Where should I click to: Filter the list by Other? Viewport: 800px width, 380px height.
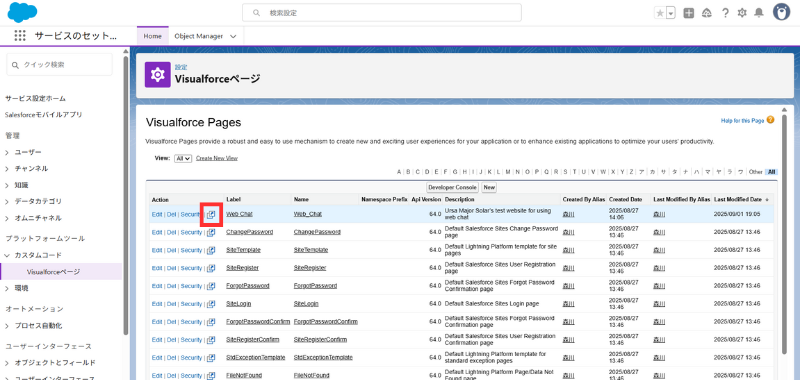pyautogui.click(x=756, y=172)
